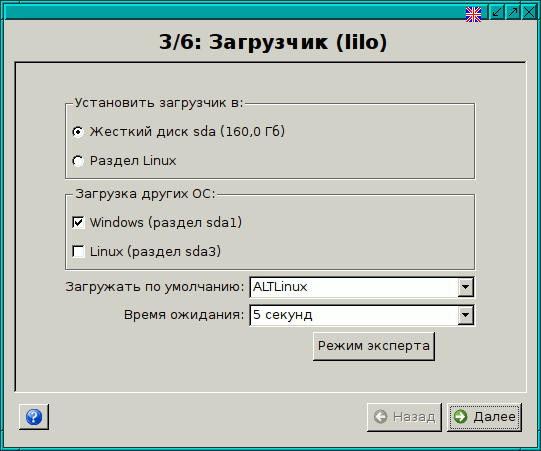Enable the Linux (раздел sda3) checkbox
Viewport: 541px width, 451px height.
click(x=78, y=251)
